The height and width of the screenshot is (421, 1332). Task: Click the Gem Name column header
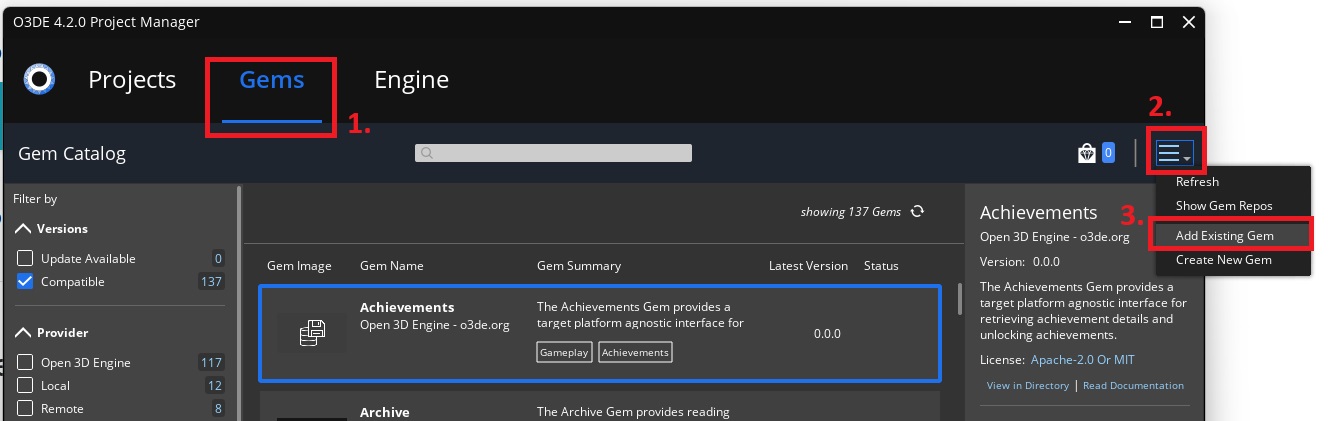pyautogui.click(x=391, y=265)
